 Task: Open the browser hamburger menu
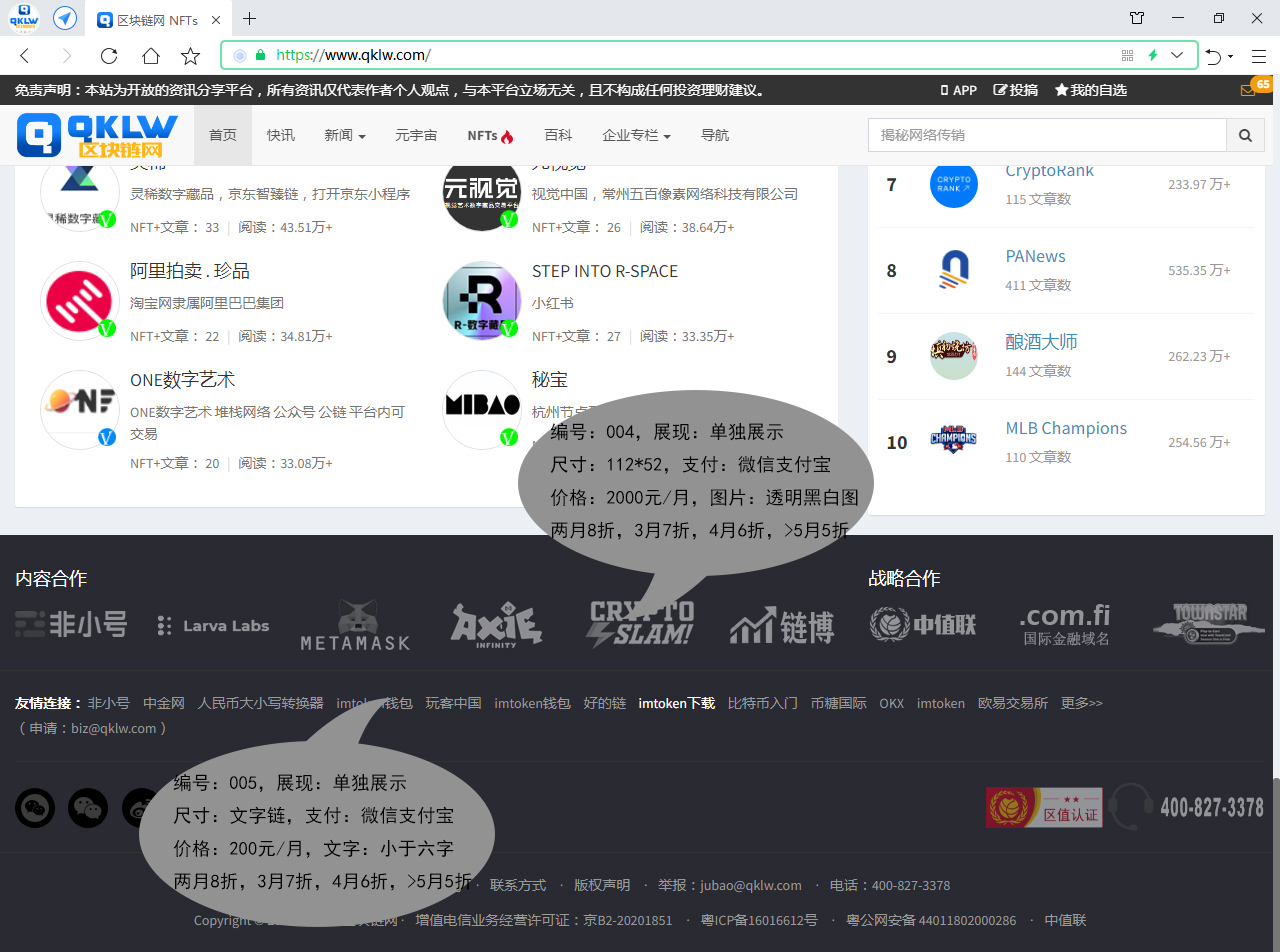click(1258, 56)
